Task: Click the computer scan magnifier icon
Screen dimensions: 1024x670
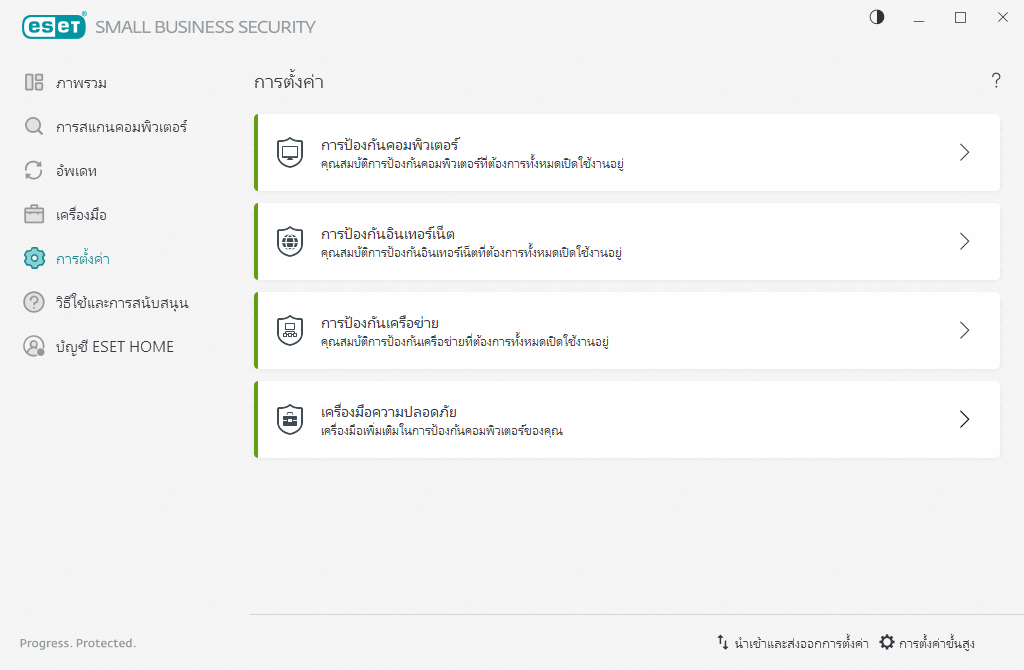Action: [34, 127]
